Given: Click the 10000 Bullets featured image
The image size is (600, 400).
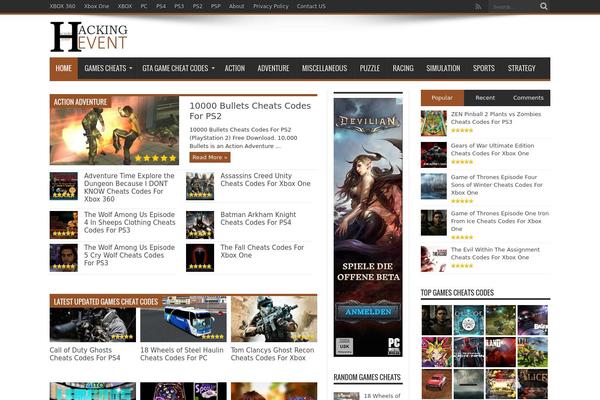Looking at the screenshot, I should (x=114, y=131).
